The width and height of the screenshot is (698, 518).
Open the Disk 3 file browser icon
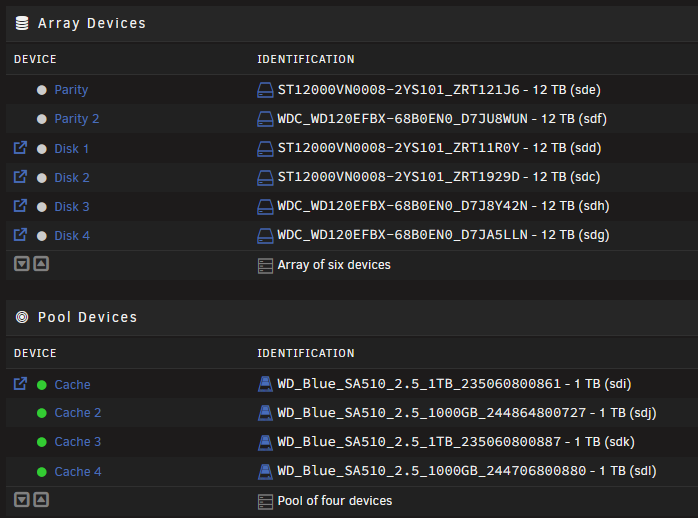pyautogui.click(x=20, y=206)
